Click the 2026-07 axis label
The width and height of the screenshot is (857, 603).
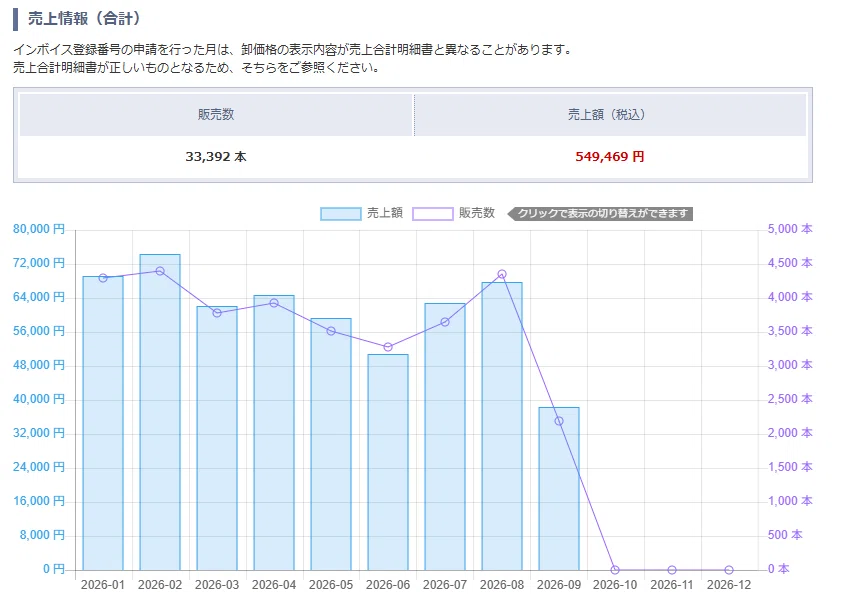pos(445,585)
